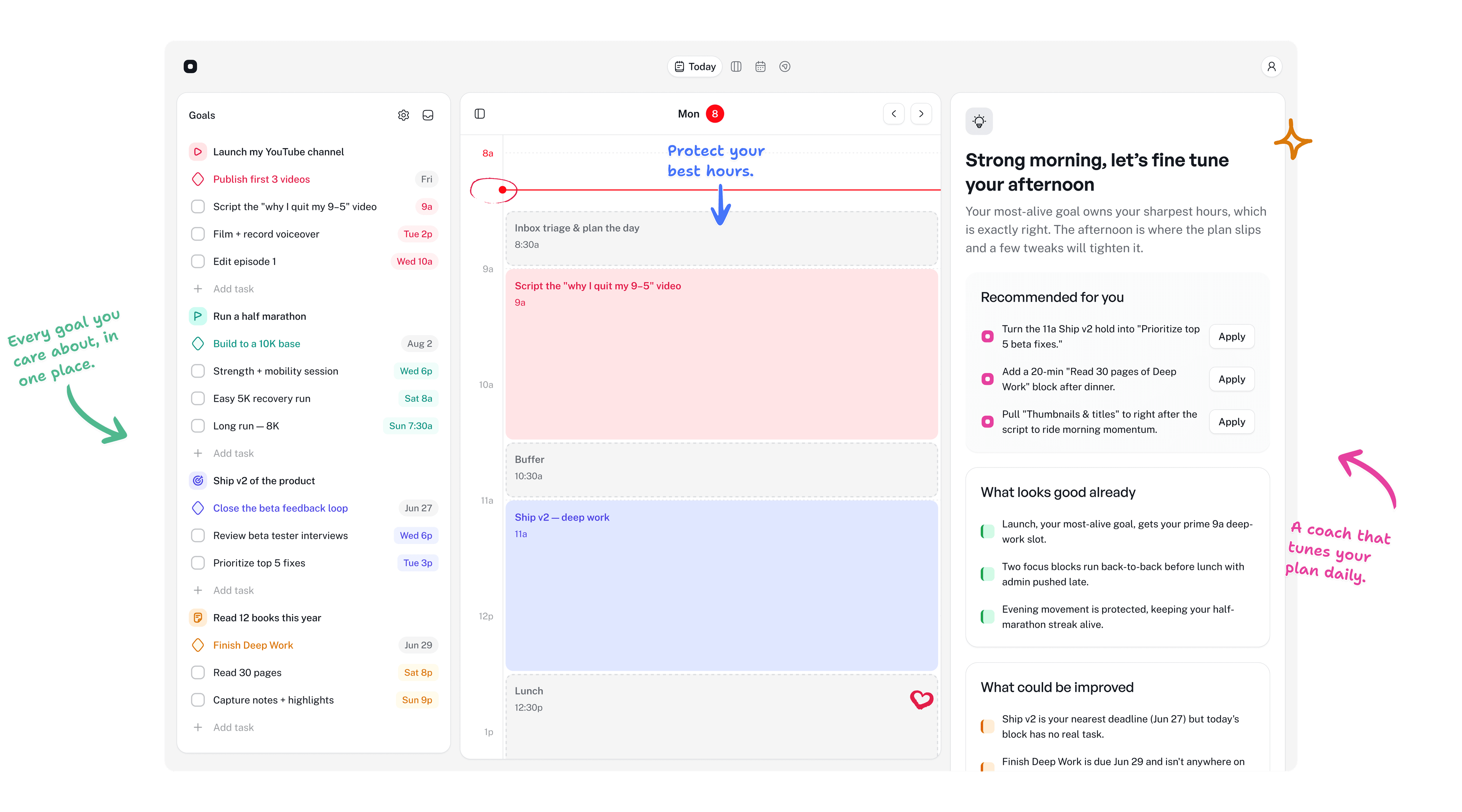Viewport: 1462px width, 812px height.
Task: Click the red date badge 8
Action: [715, 113]
